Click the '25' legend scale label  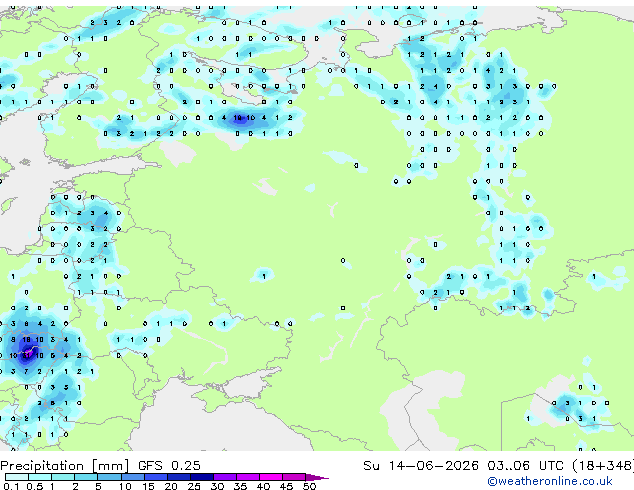click(x=194, y=486)
